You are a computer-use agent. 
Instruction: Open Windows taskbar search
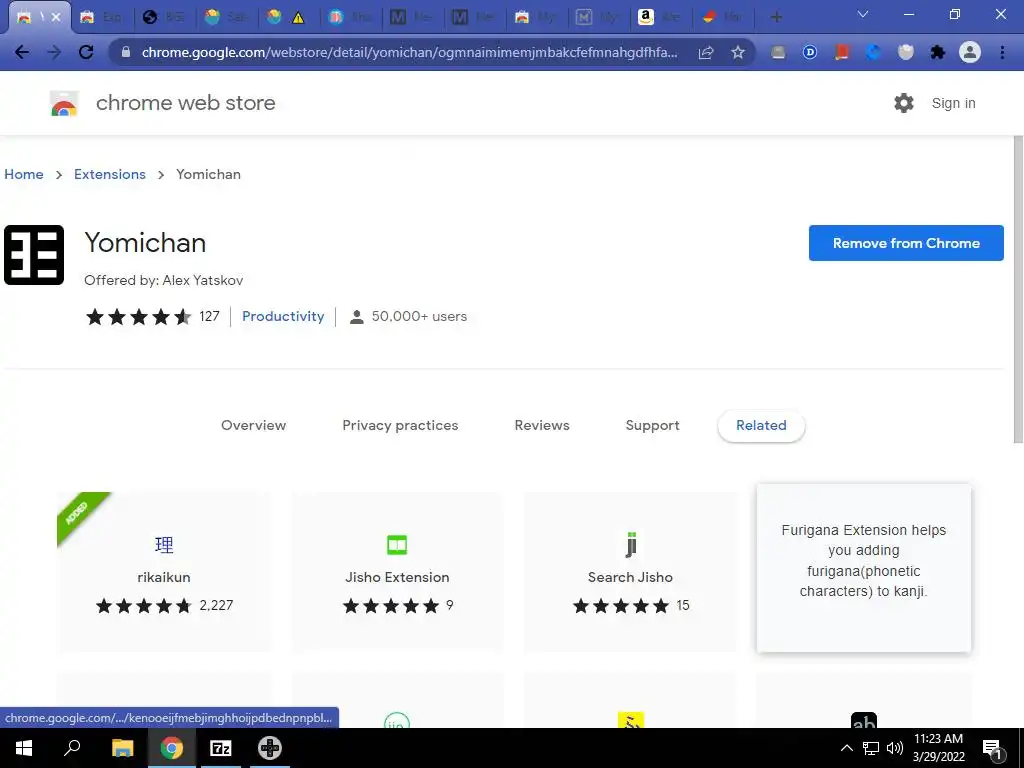click(x=72, y=748)
